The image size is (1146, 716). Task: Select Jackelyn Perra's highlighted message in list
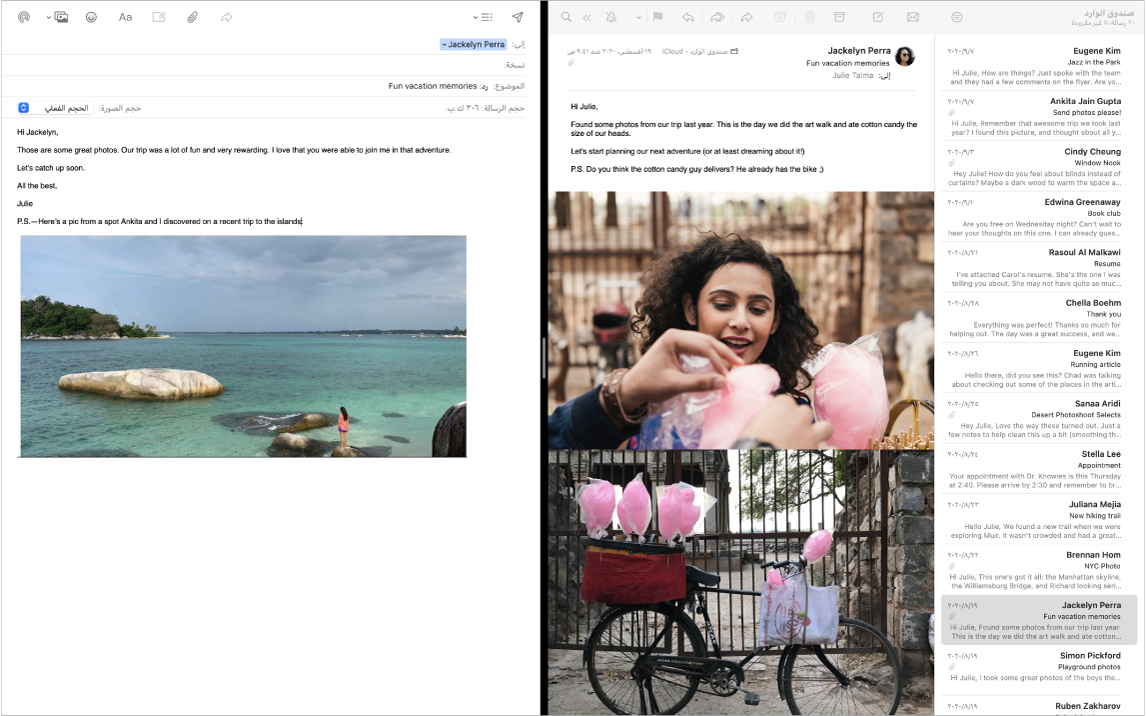tap(1039, 620)
